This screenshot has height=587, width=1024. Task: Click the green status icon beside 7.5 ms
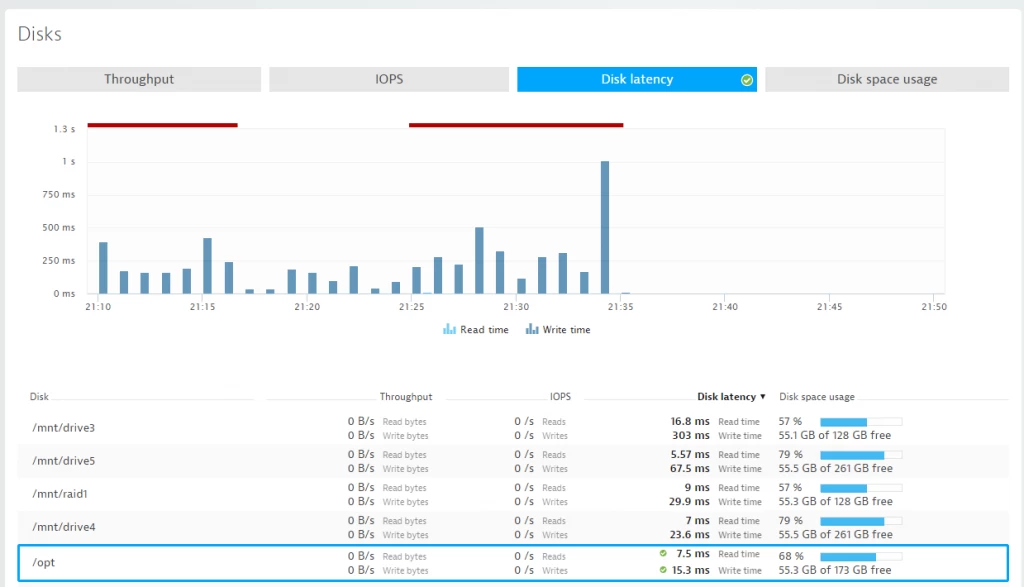(x=663, y=553)
